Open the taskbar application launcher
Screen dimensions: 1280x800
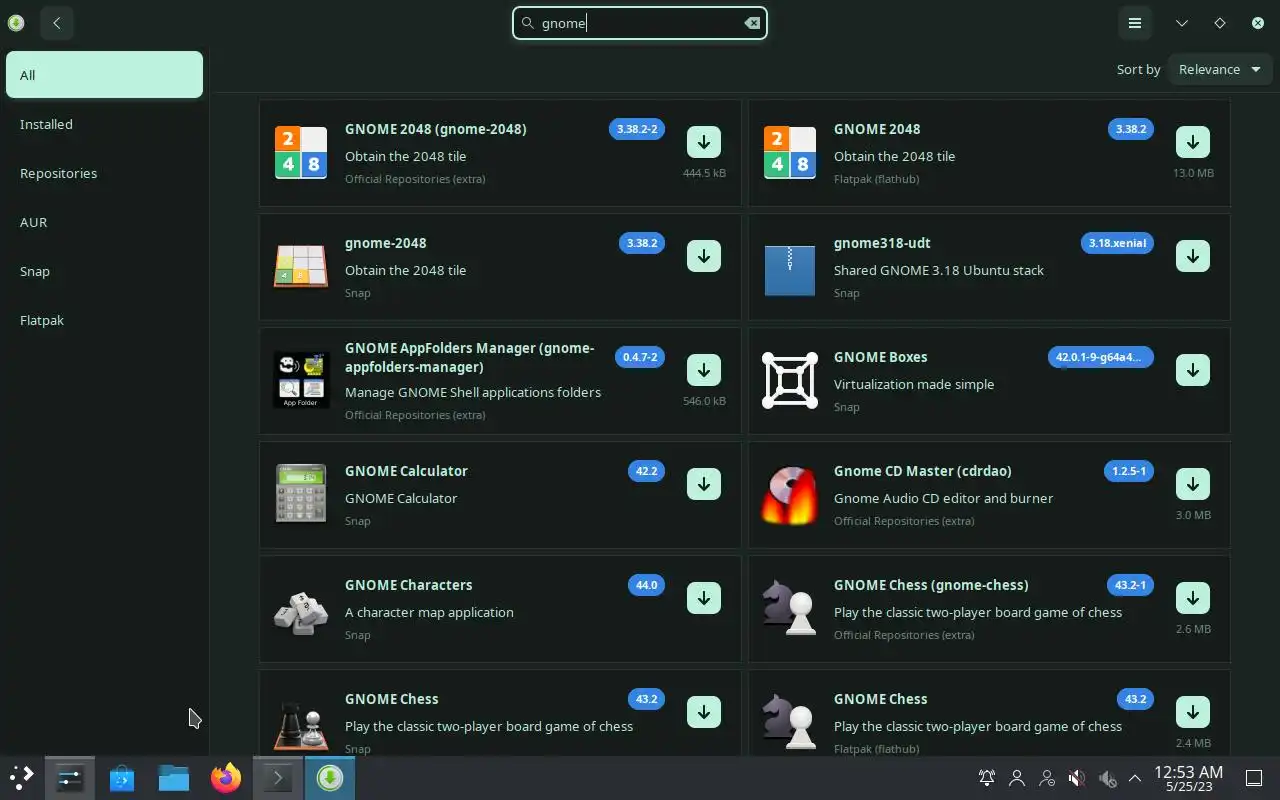coord(21,777)
